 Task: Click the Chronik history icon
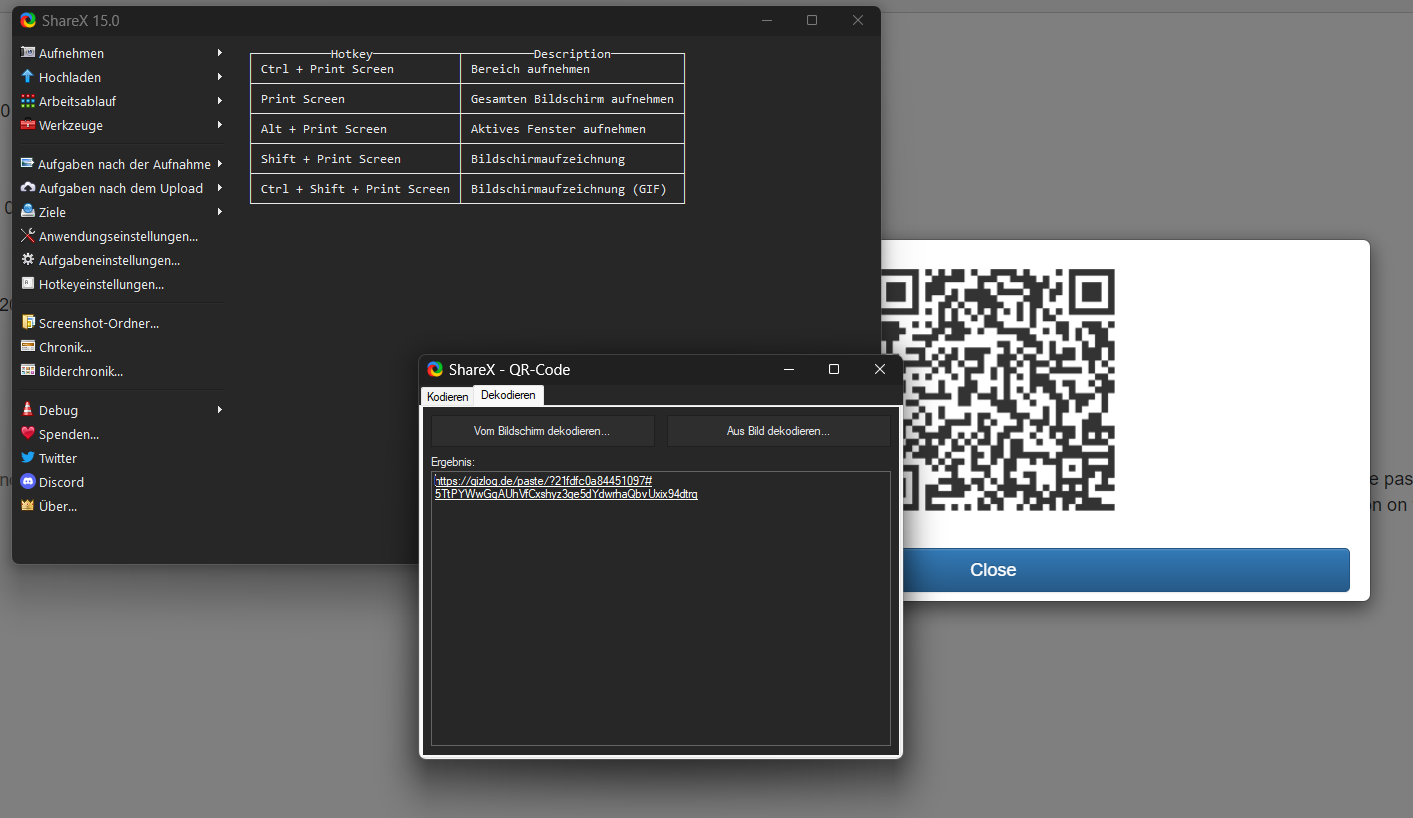pos(28,347)
